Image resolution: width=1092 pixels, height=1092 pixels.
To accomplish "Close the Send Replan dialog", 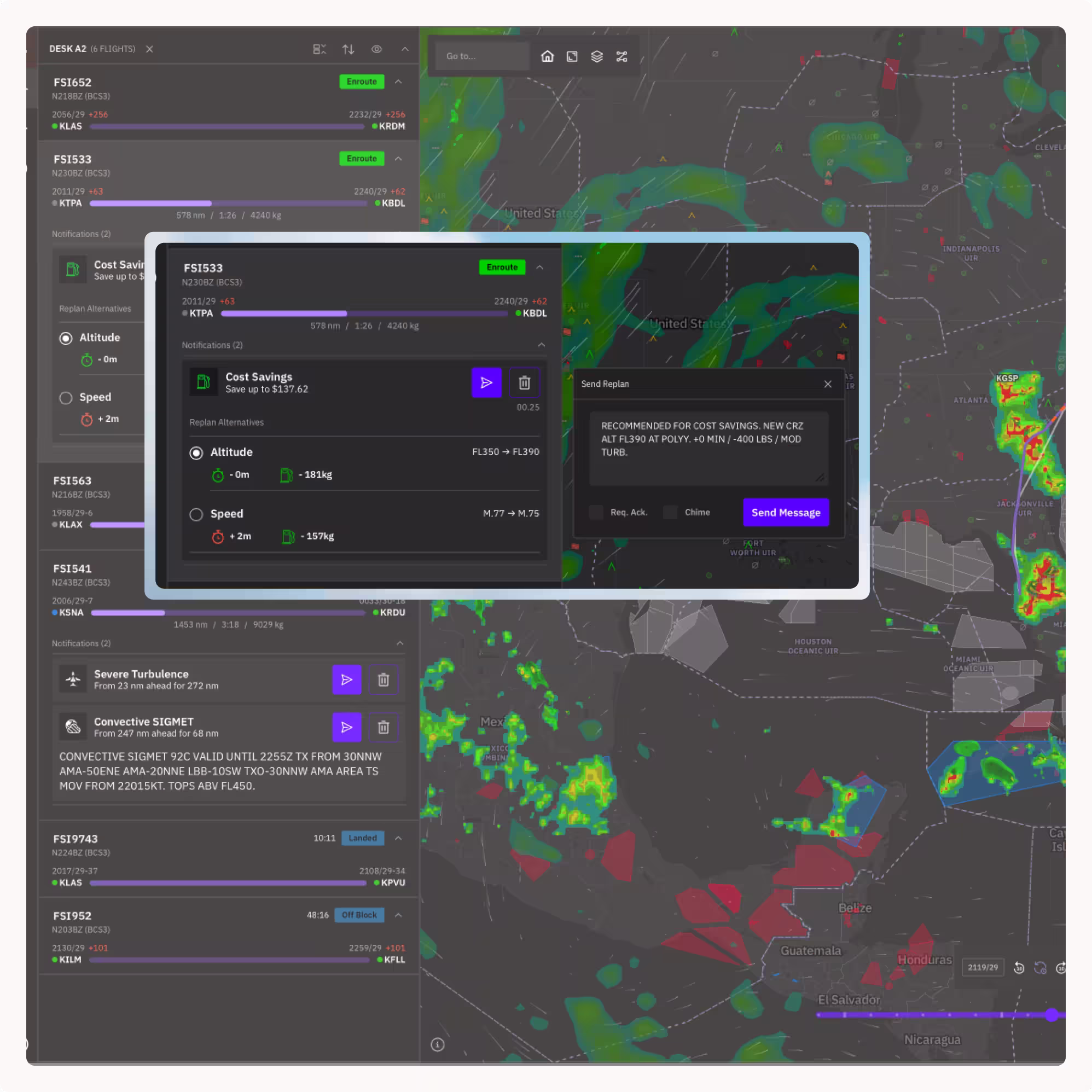I will click(827, 384).
